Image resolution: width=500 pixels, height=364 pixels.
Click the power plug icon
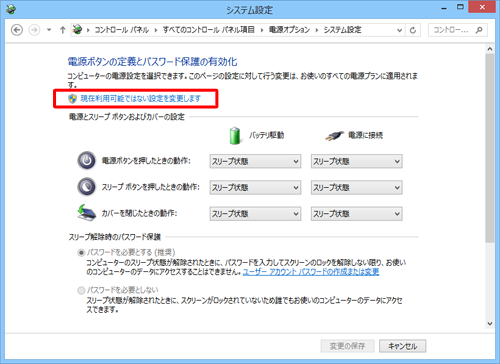[x=334, y=136]
